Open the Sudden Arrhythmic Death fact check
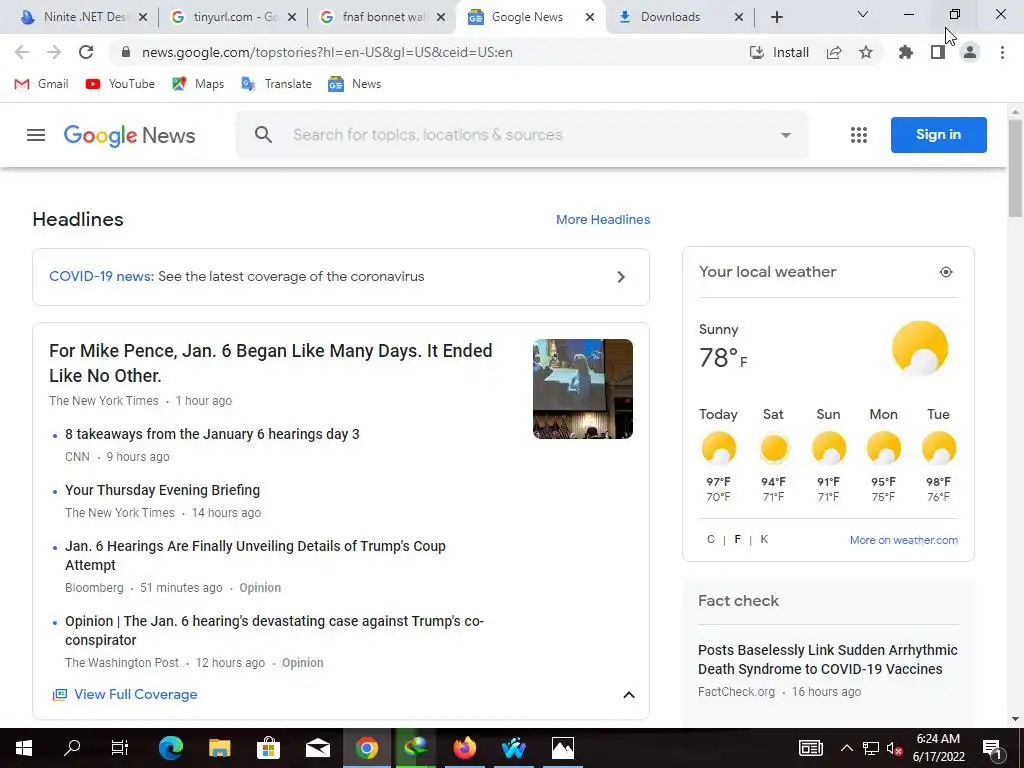The height and width of the screenshot is (768, 1024). (x=827, y=660)
